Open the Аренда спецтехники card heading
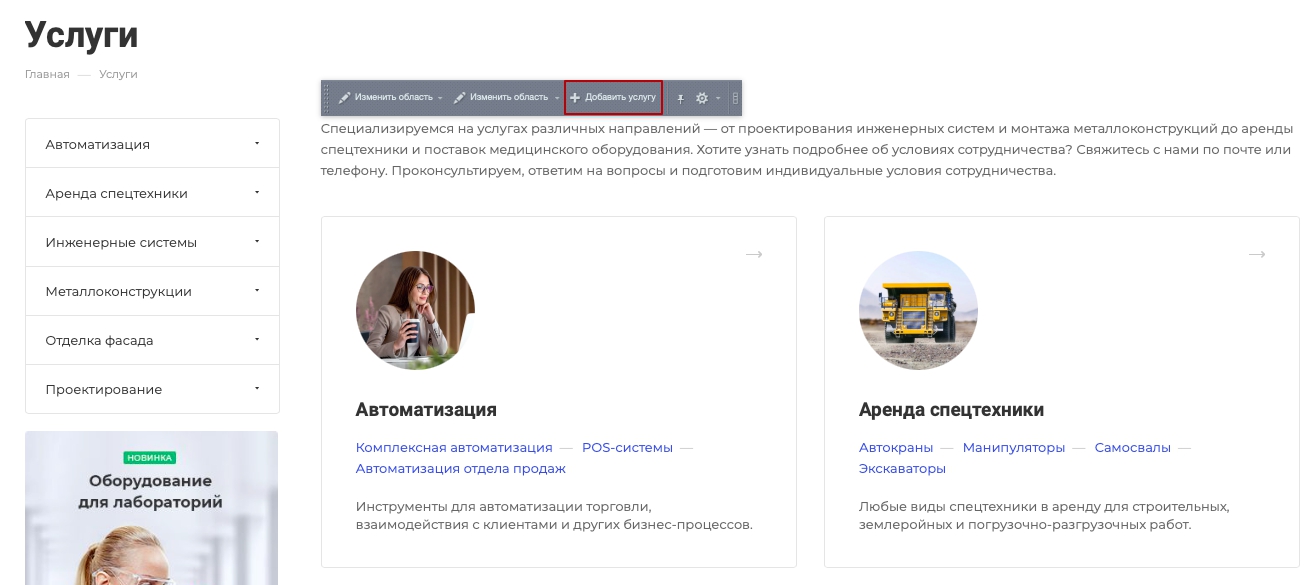The width and height of the screenshot is (1315, 585). click(x=951, y=410)
